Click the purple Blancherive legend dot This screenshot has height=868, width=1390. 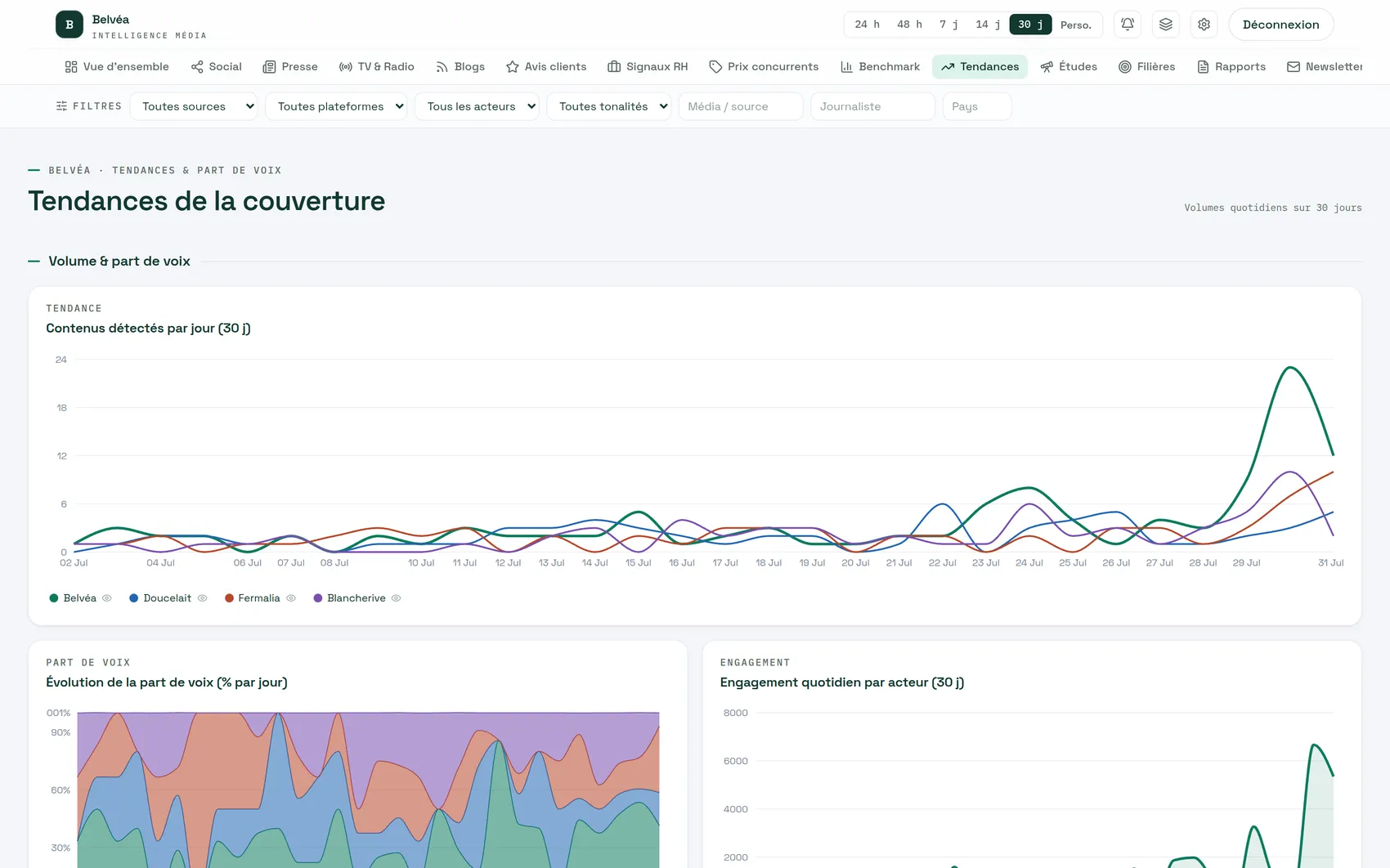click(318, 598)
